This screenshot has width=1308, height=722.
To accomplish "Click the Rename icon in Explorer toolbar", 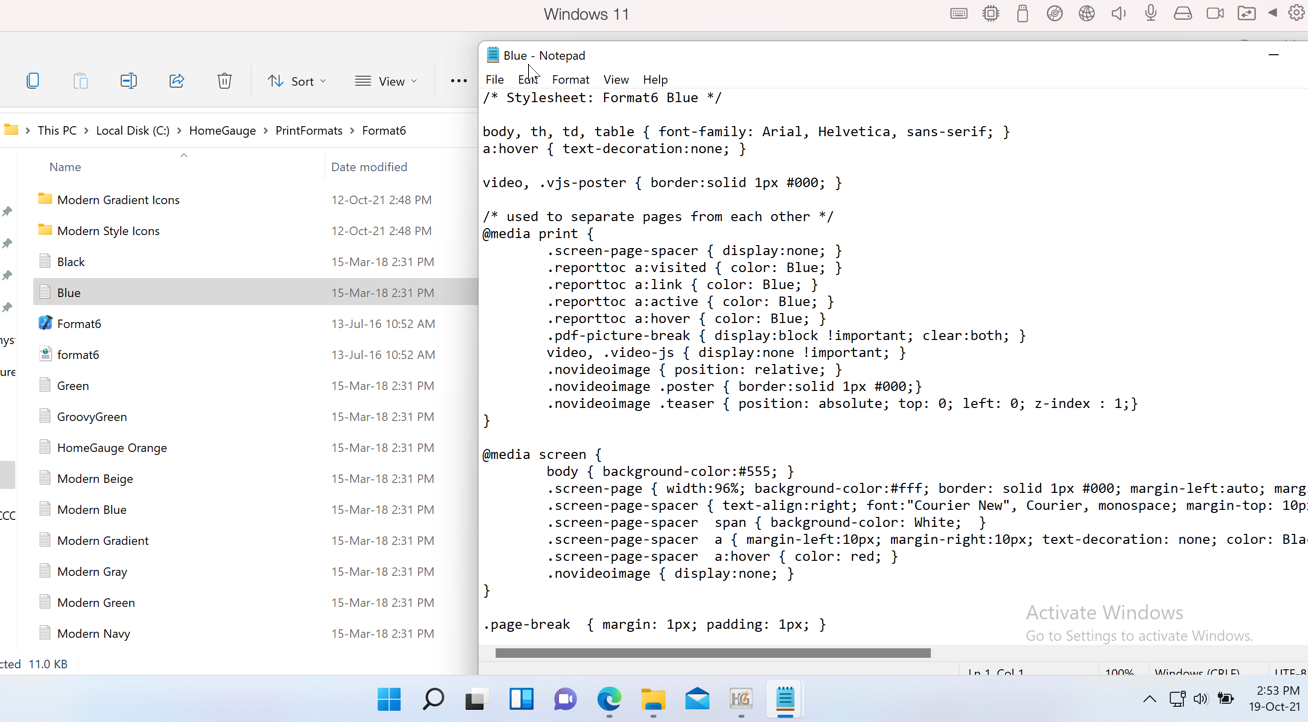I will [128, 81].
